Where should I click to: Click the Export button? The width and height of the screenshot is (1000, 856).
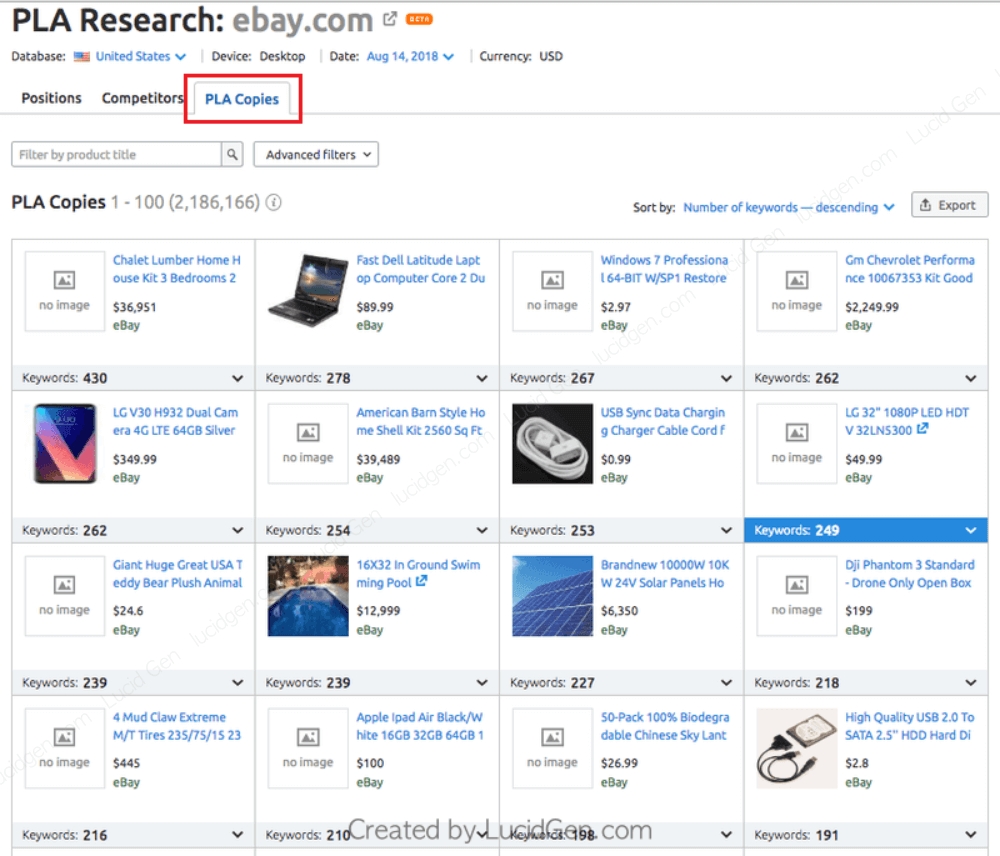pyautogui.click(x=948, y=205)
